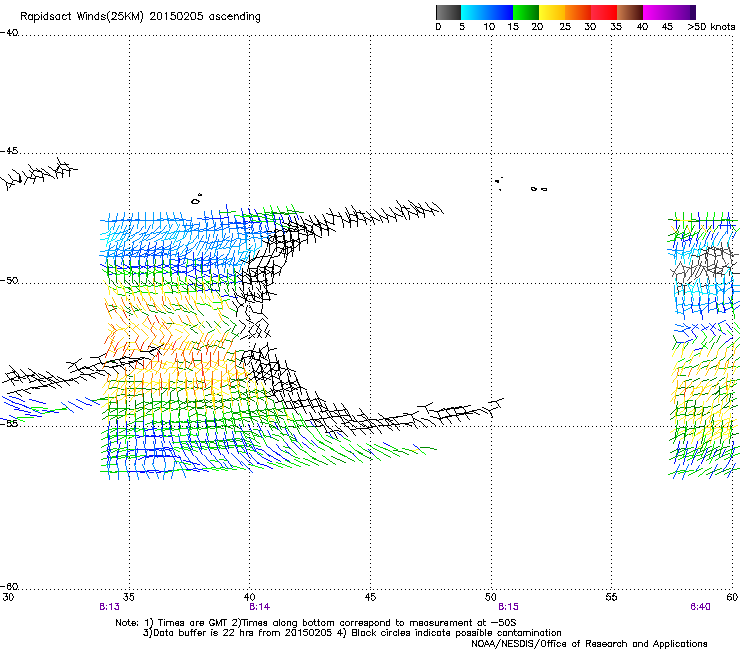This screenshot has width=740, height=650.
Task: Click the '-45' latitude axis label
Action: 9,151
